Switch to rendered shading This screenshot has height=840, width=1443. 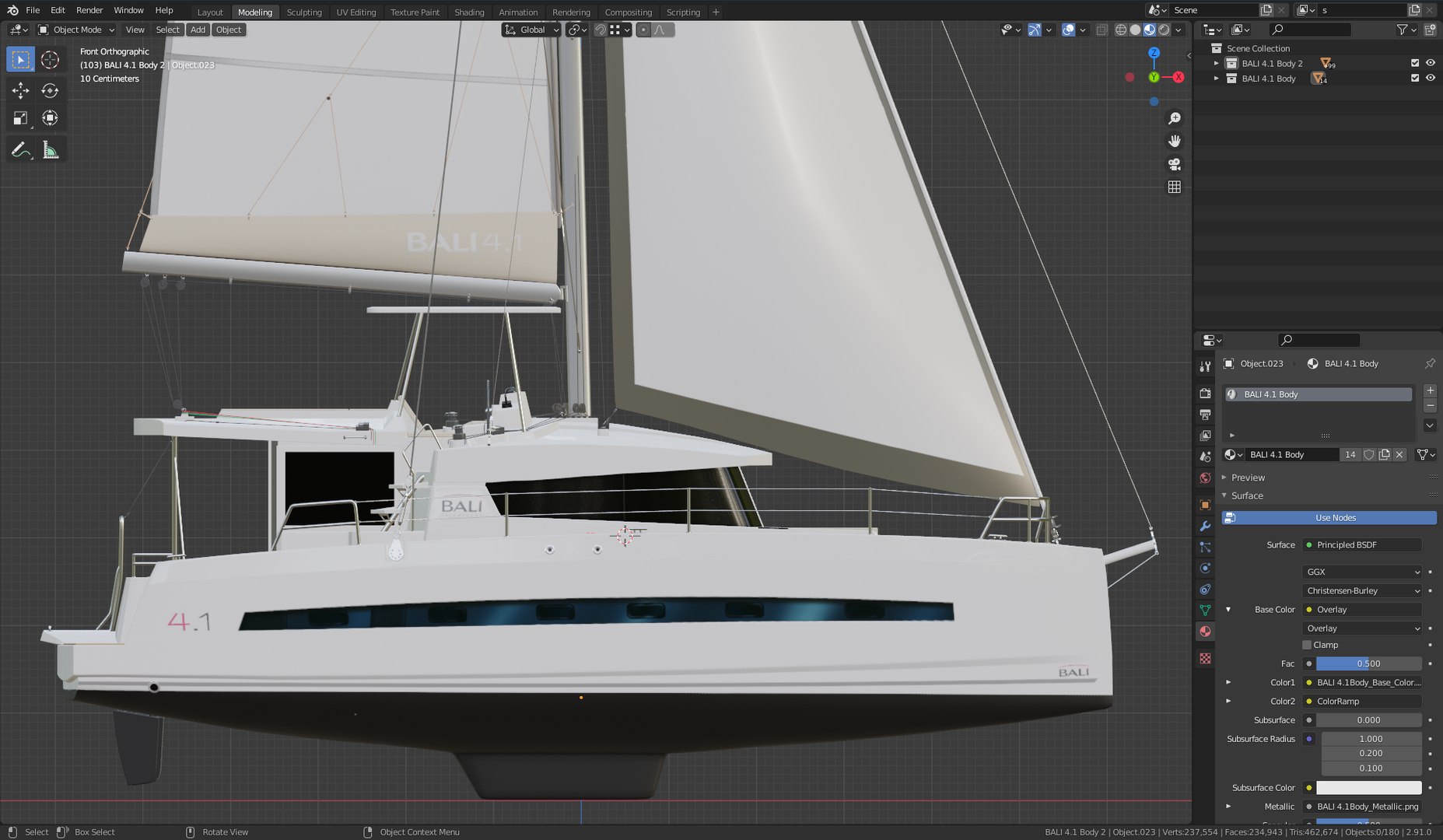point(1165,30)
